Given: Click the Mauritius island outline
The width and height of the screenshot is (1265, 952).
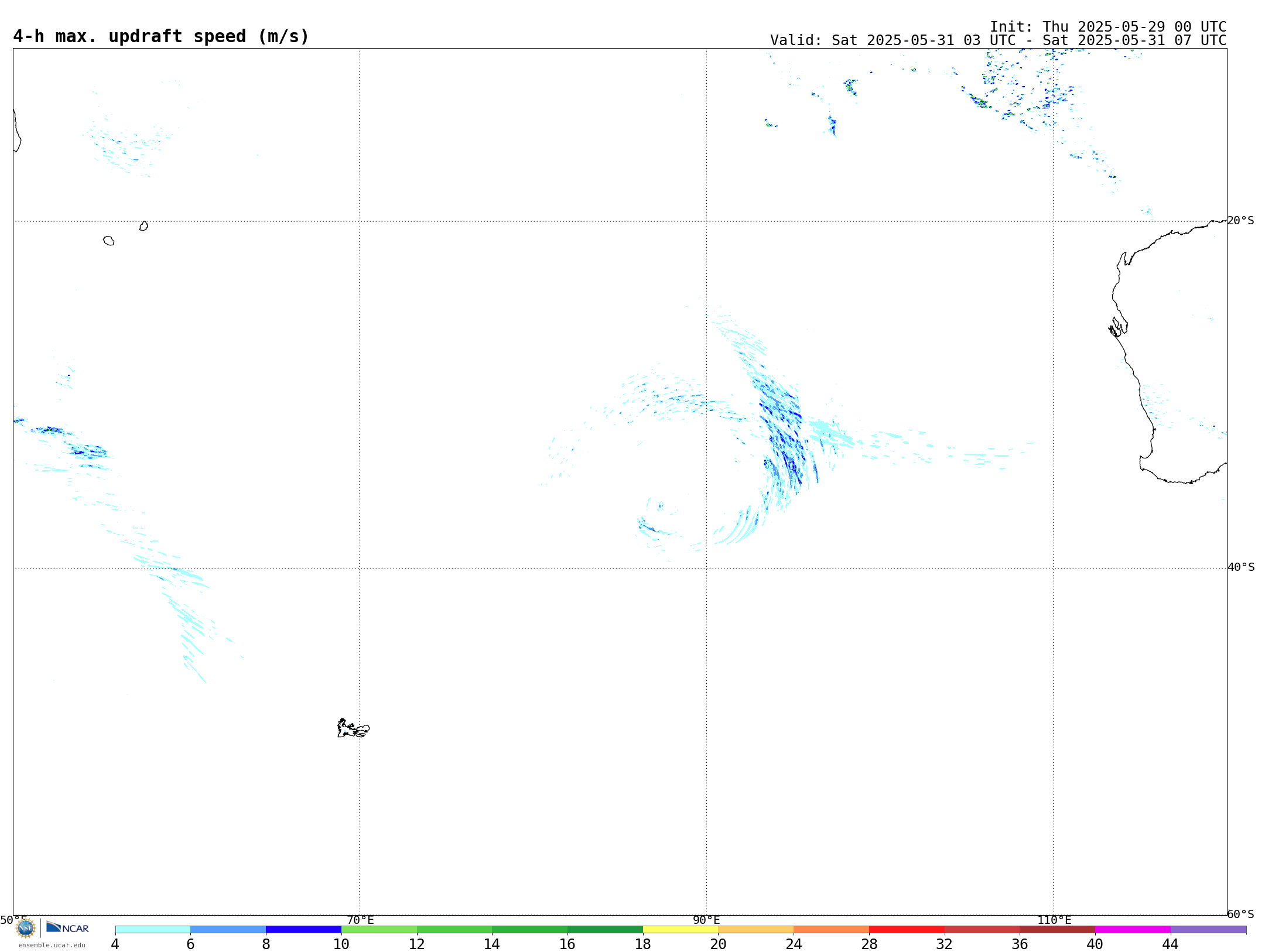Looking at the screenshot, I should tap(143, 226).
